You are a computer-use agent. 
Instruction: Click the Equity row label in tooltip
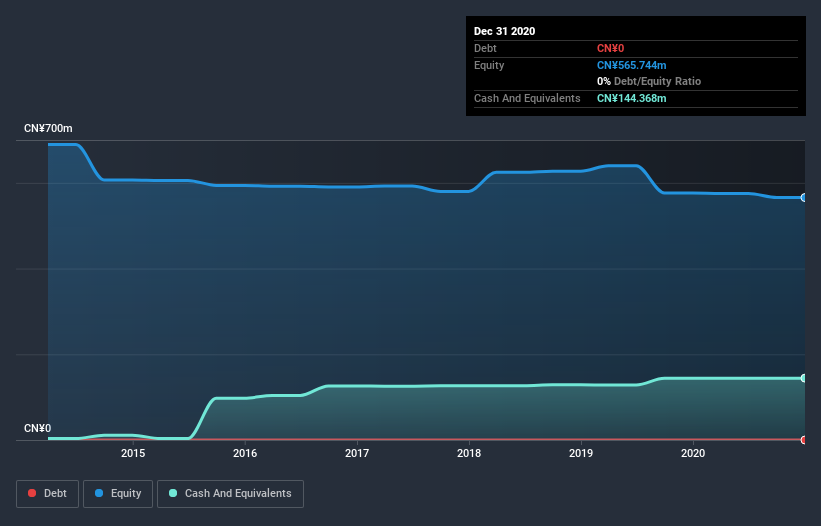pos(489,65)
